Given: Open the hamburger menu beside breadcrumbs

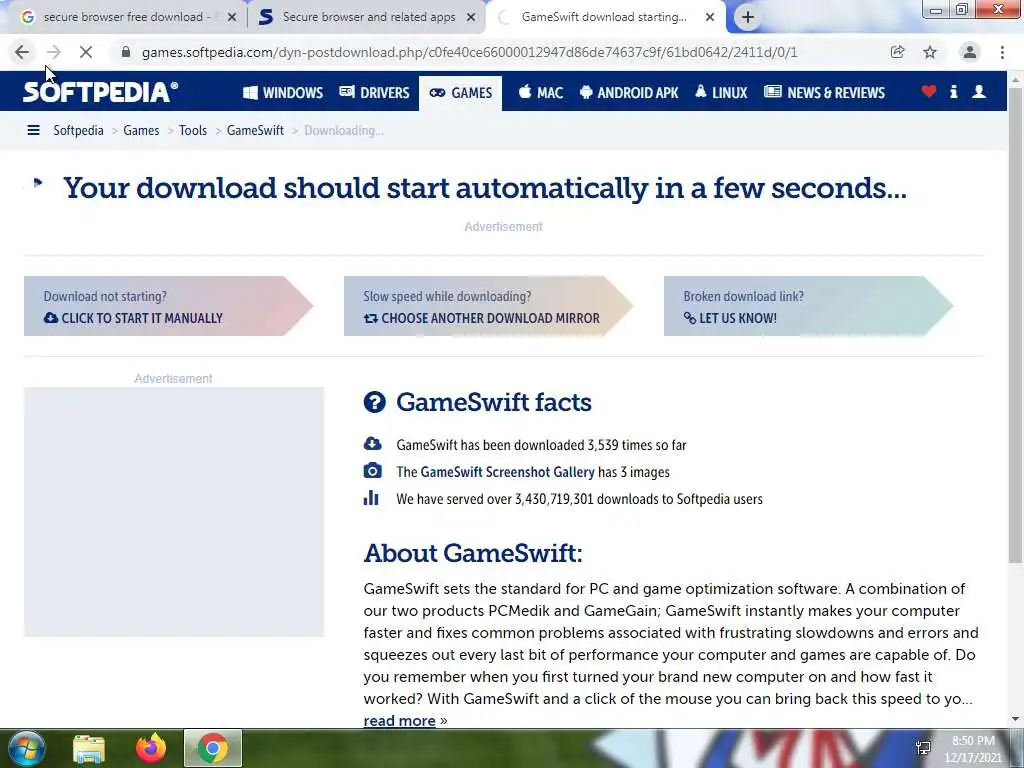Looking at the screenshot, I should click(x=33, y=131).
